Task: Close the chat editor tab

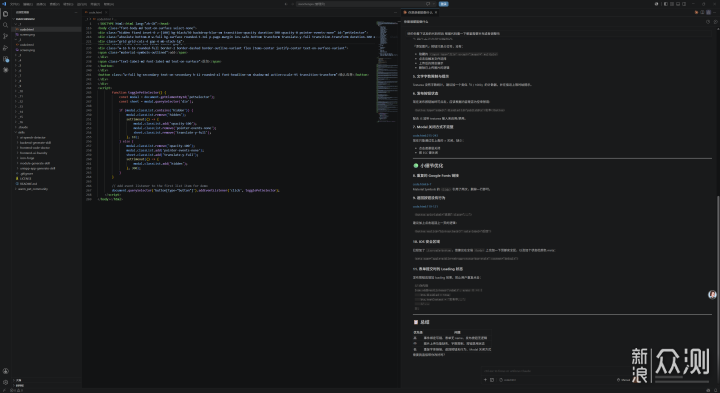Action: [436, 12]
